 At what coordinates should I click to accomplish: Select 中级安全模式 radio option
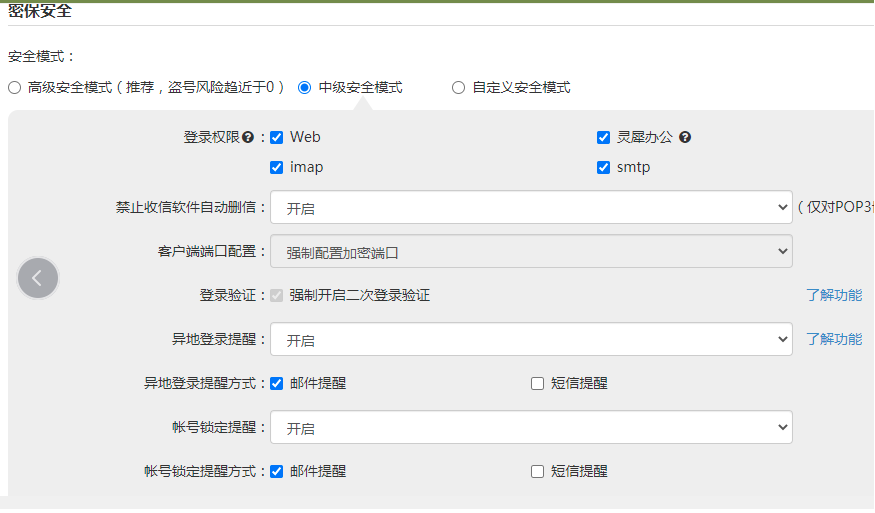(305, 88)
